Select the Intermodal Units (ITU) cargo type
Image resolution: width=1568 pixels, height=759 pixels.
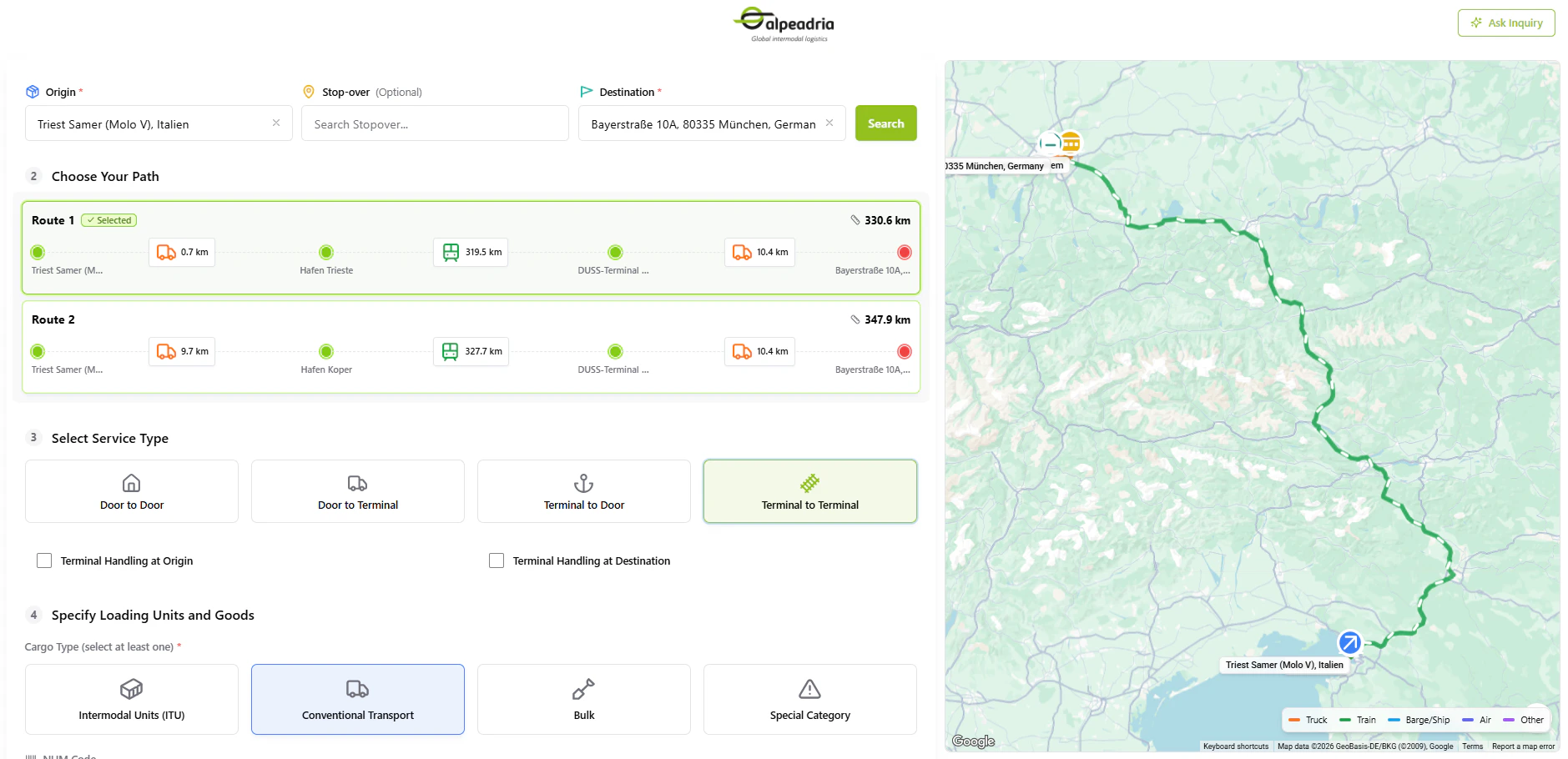[131, 699]
